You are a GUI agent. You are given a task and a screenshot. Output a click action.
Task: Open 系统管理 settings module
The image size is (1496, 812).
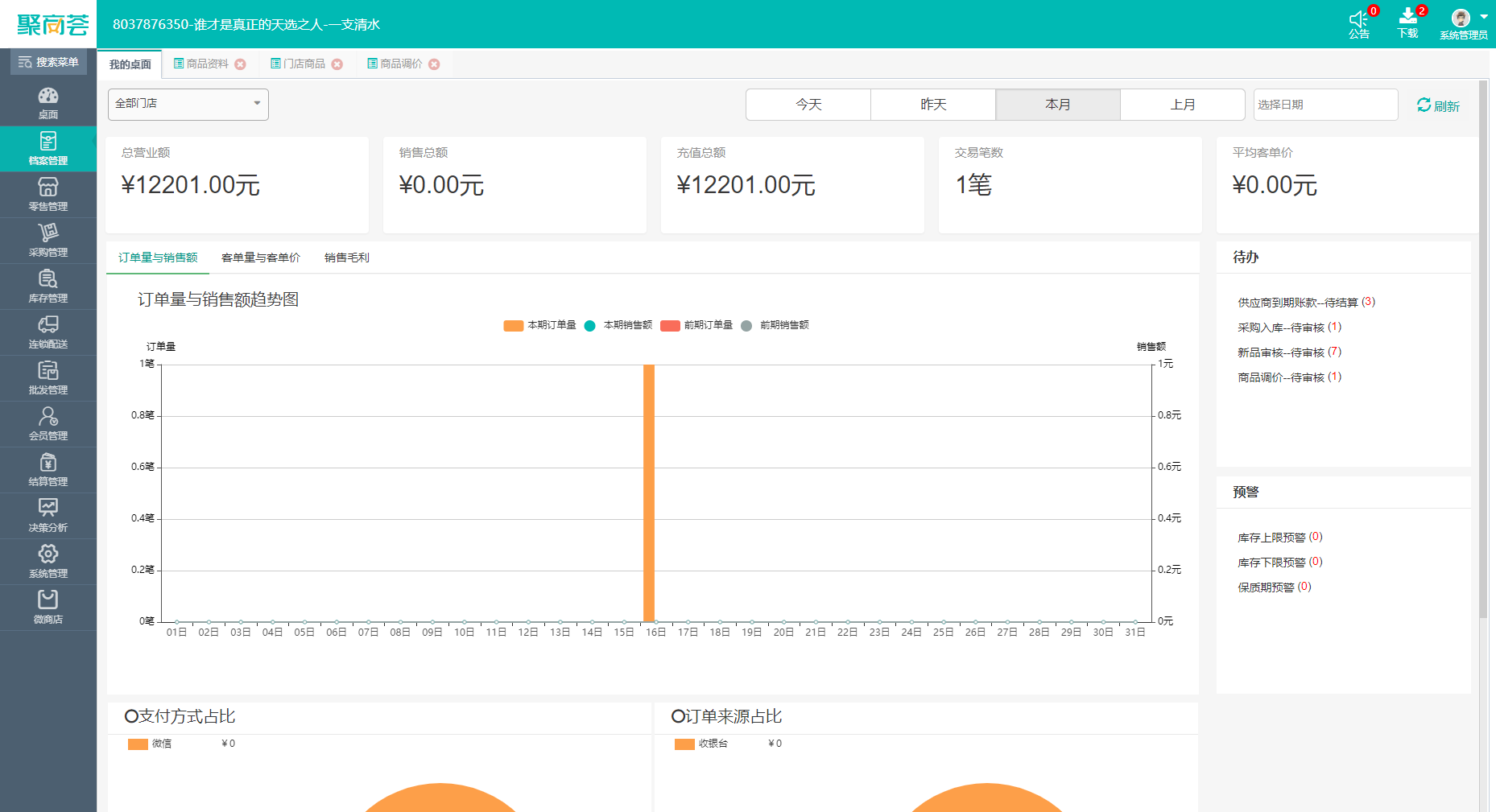click(48, 562)
